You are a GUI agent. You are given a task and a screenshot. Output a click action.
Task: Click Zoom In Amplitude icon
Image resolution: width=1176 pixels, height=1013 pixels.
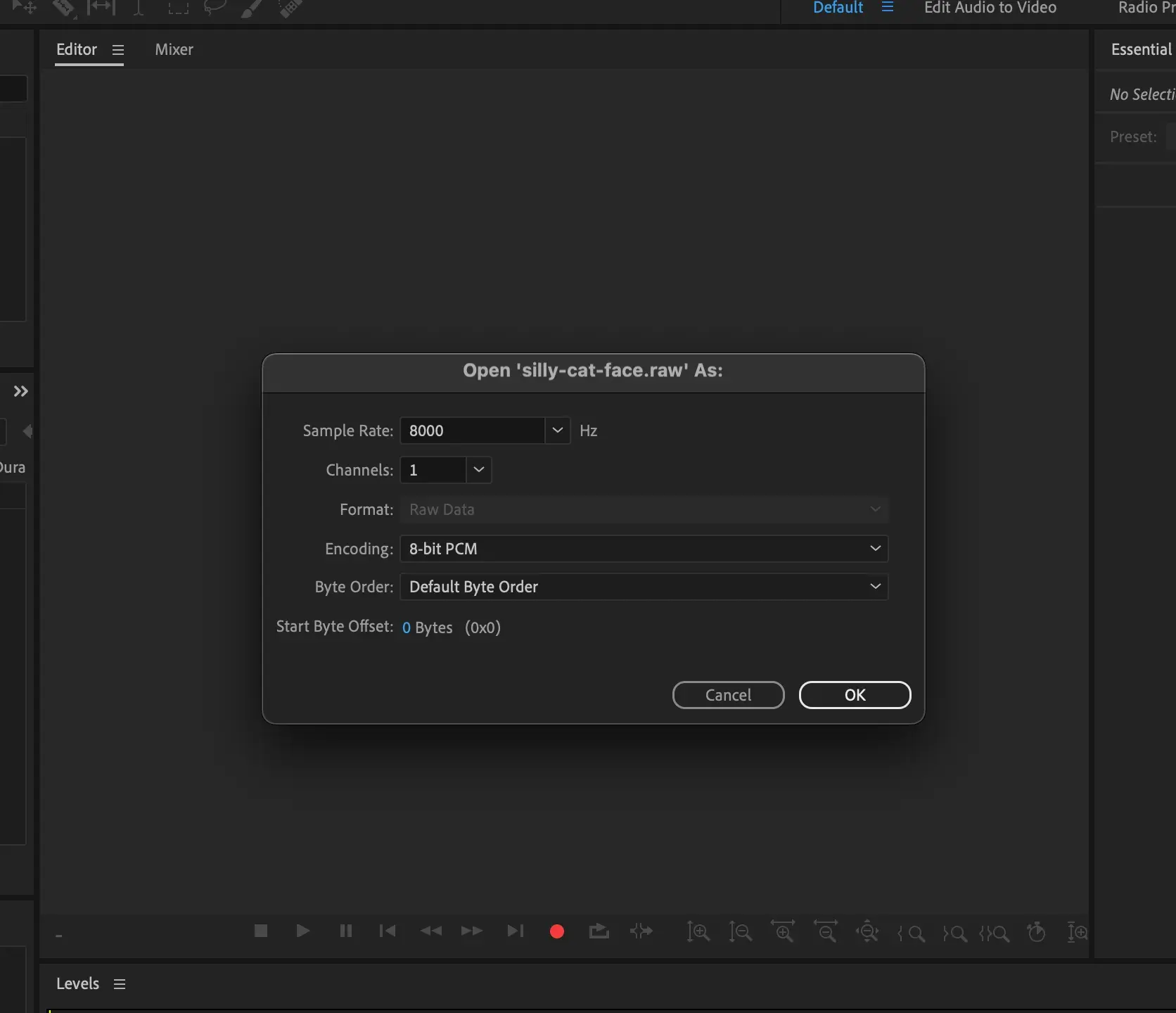tap(698, 932)
